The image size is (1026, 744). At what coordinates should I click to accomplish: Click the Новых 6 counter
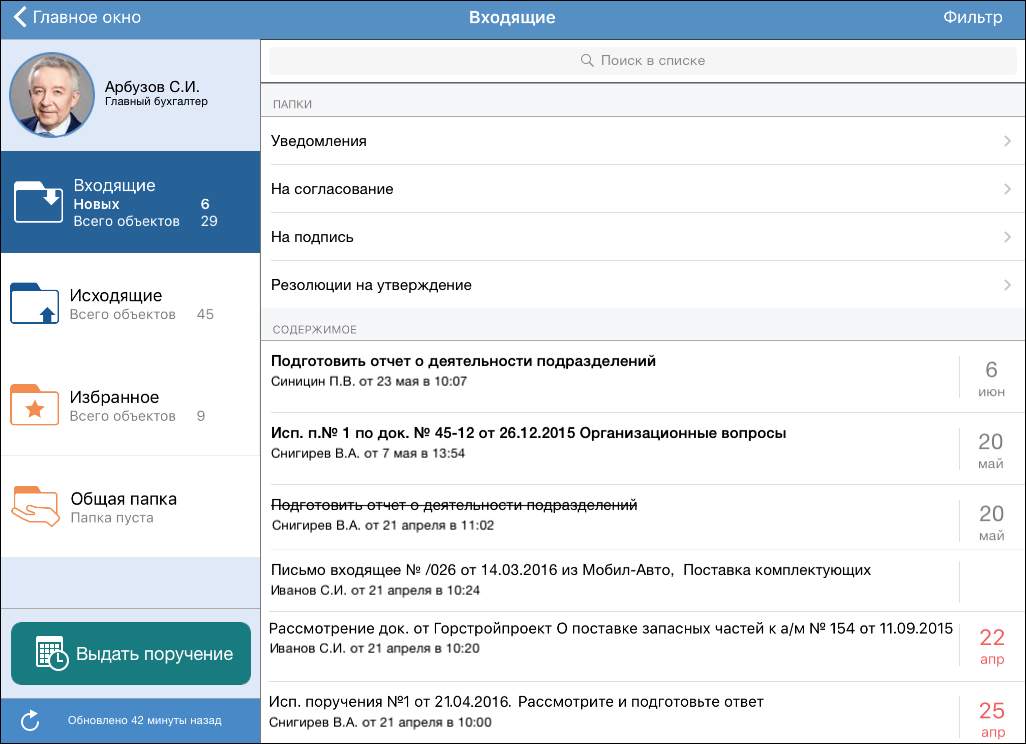click(x=141, y=204)
